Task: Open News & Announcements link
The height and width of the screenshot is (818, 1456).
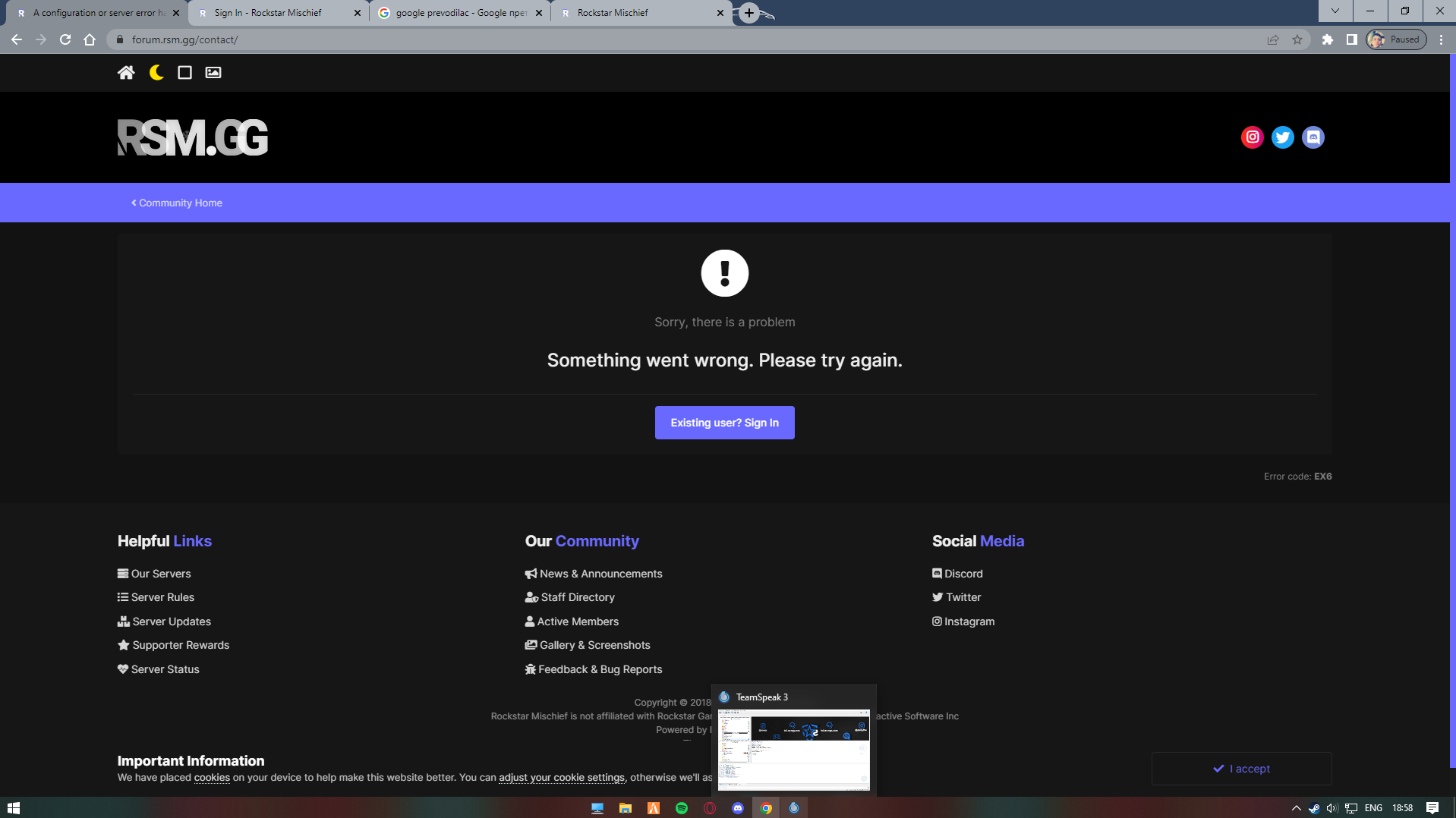Action: pos(594,574)
